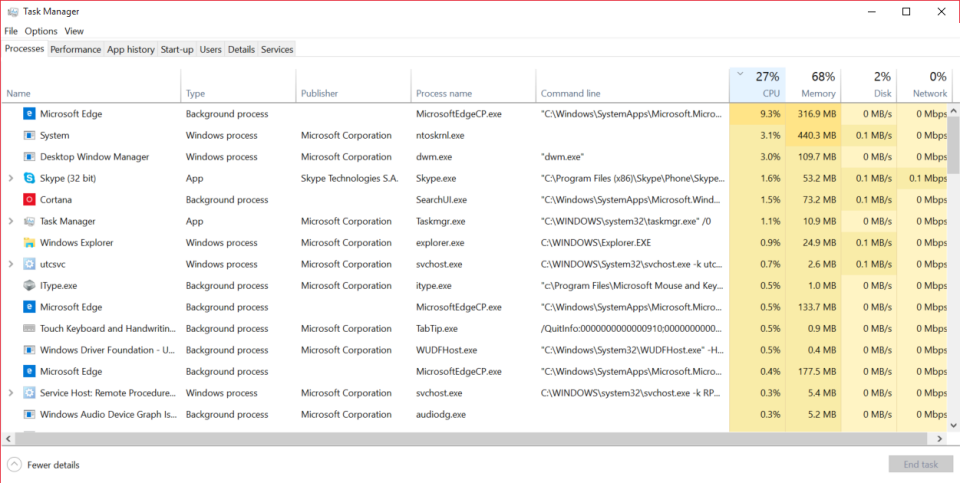The height and width of the screenshot is (483, 960).
Task: Open the Options menu
Action: click(41, 31)
